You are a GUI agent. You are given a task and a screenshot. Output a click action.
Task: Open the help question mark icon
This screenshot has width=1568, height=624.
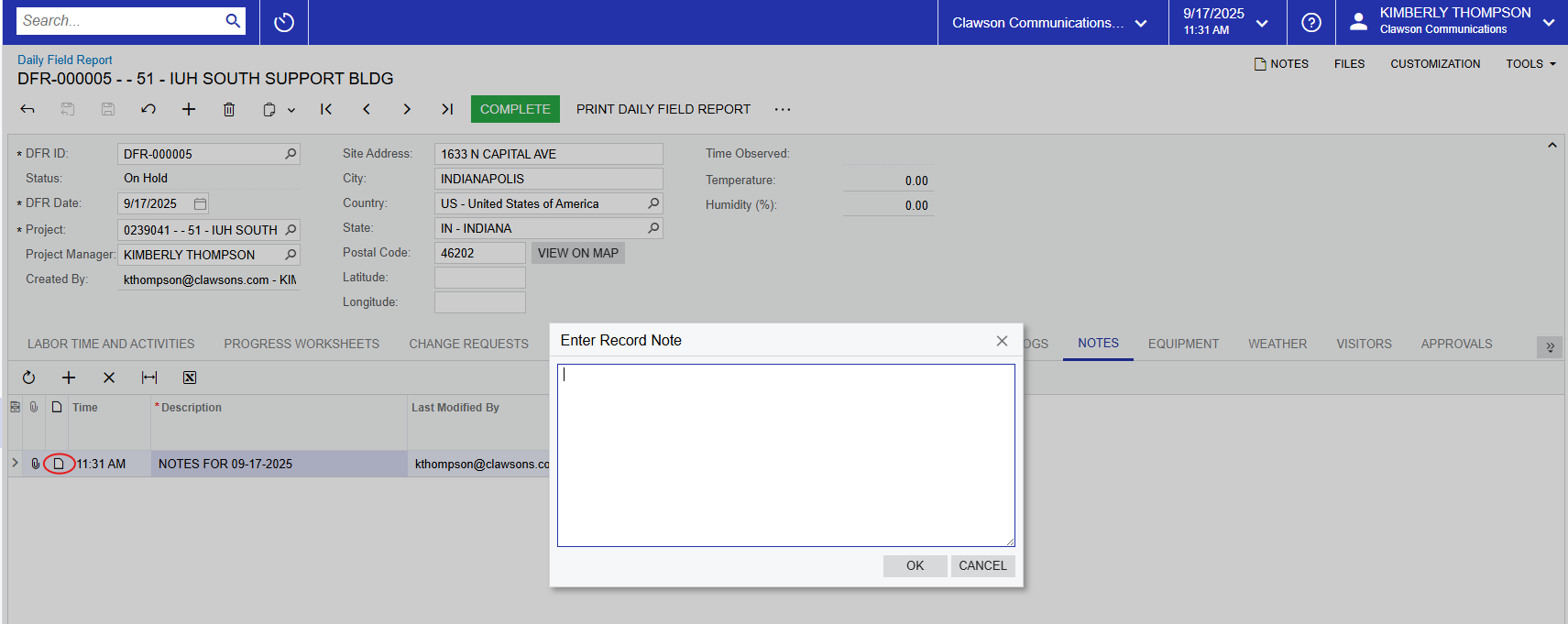pos(1310,22)
